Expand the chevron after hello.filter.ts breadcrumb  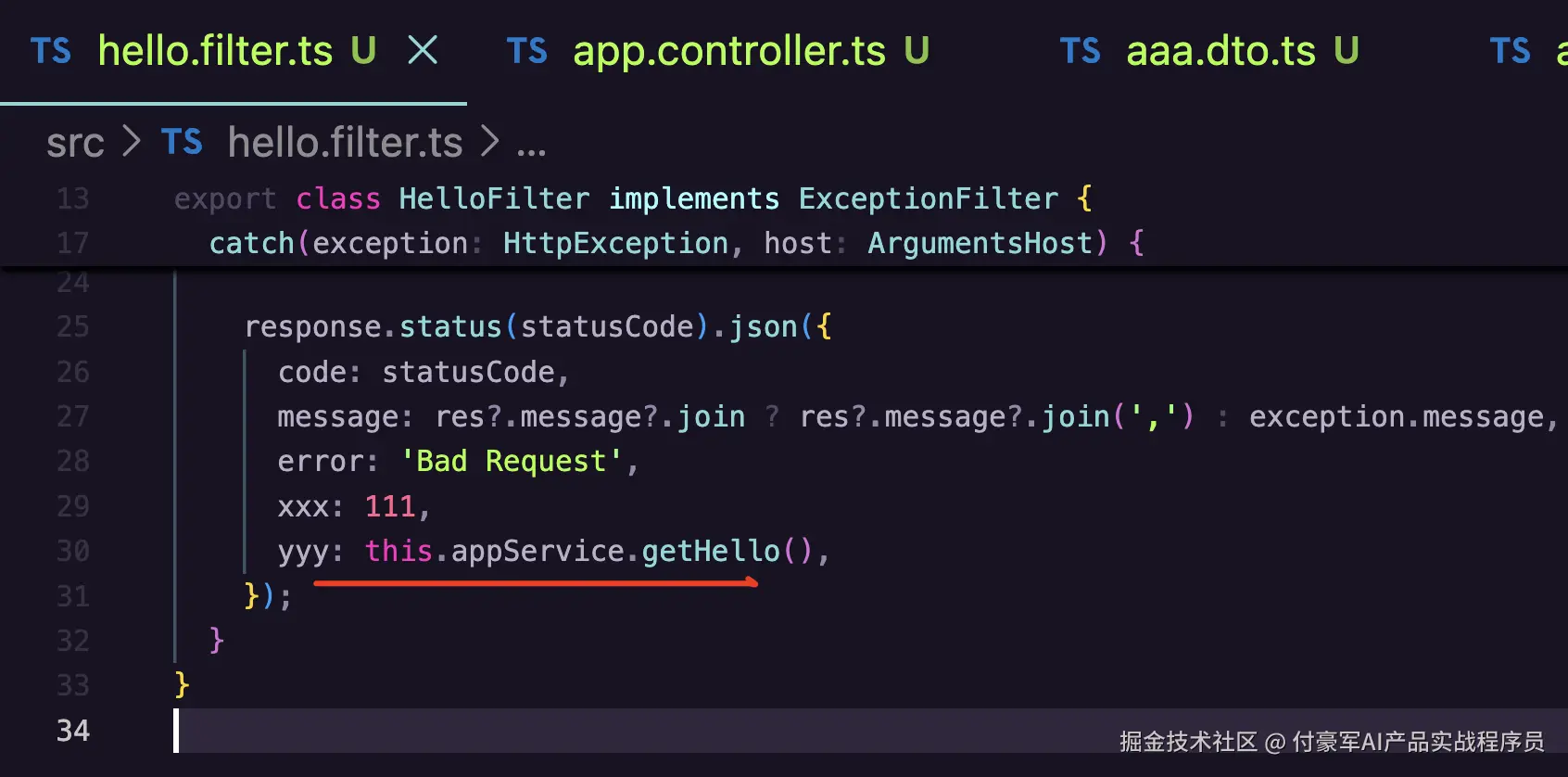pos(489,142)
